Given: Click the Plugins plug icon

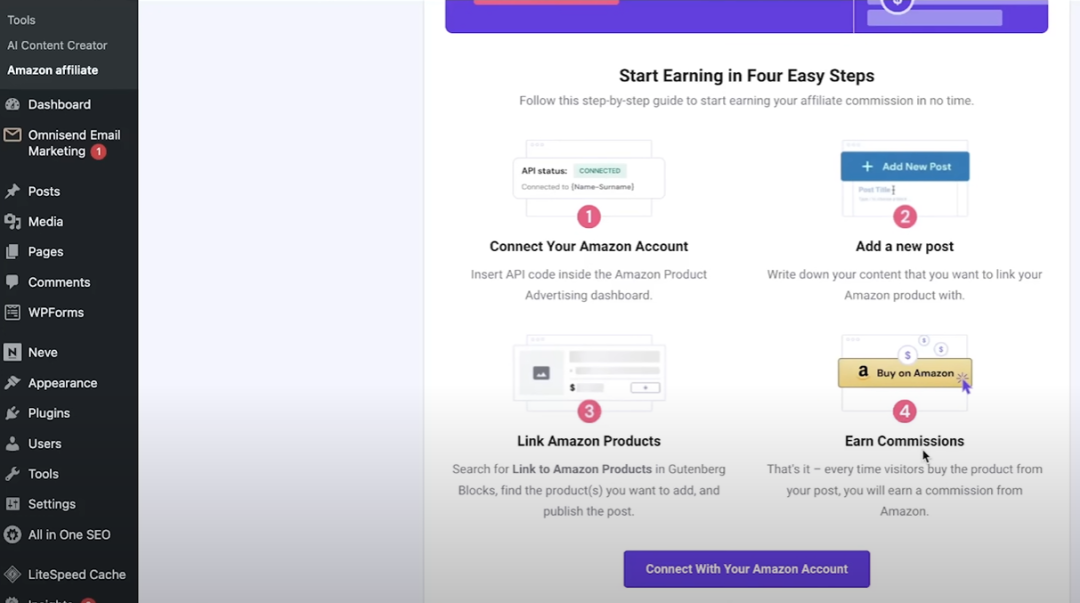Looking at the screenshot, I should [x=12, y=413].
